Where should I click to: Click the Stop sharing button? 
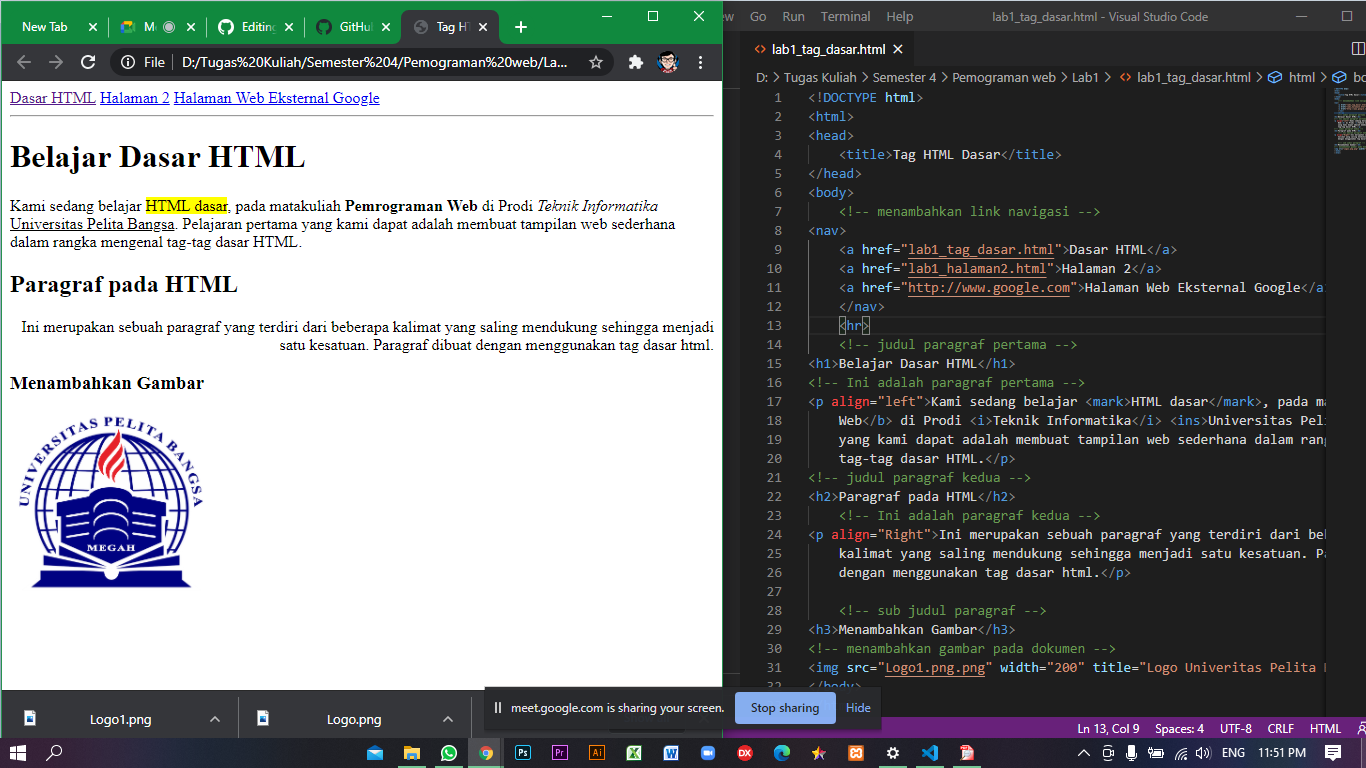coord(785,708)
